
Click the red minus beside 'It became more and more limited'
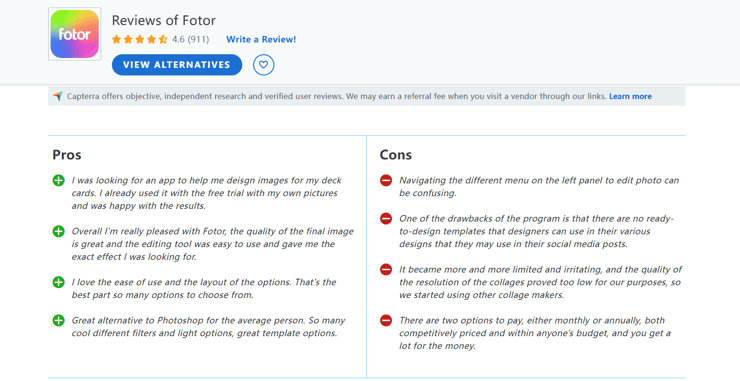(386, 270)
